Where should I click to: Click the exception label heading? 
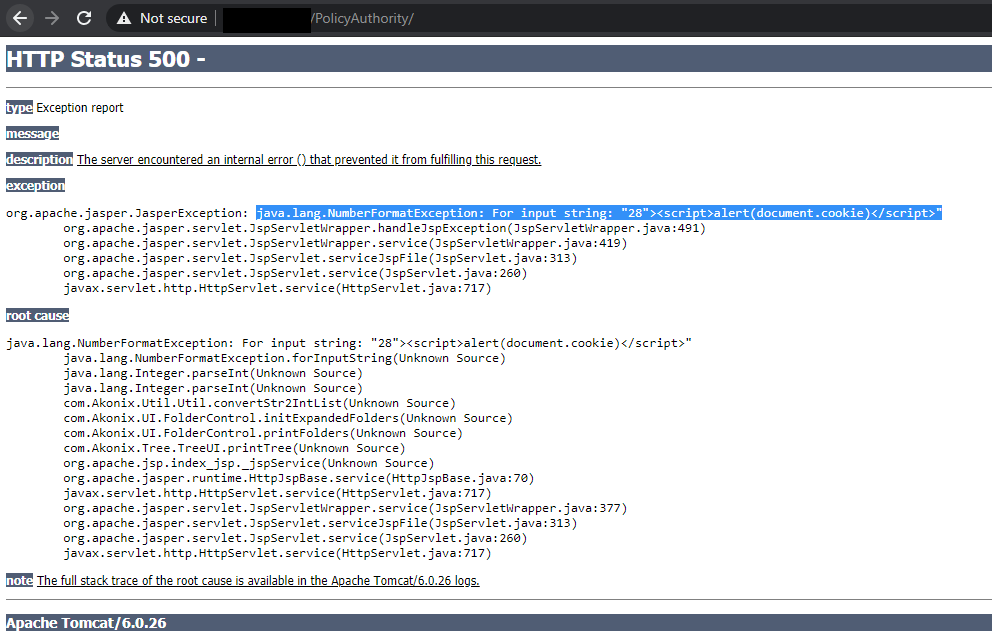point(35,185)
